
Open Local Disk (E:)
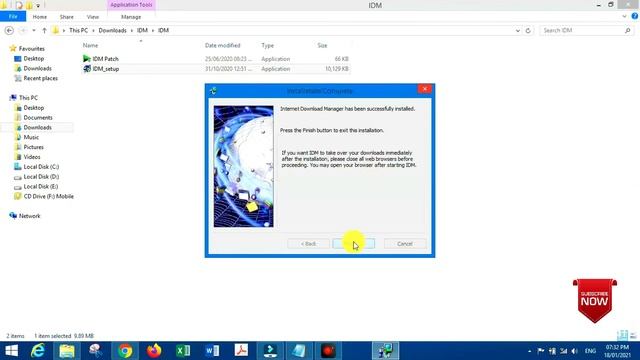click(40, 187)
